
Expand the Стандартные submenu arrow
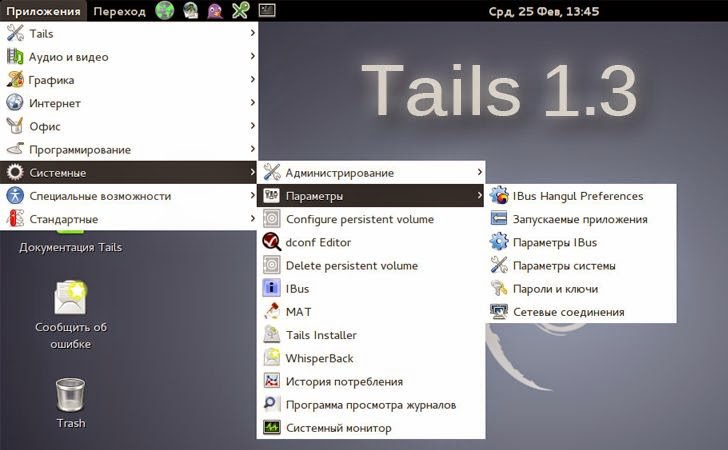pos(252,218)
